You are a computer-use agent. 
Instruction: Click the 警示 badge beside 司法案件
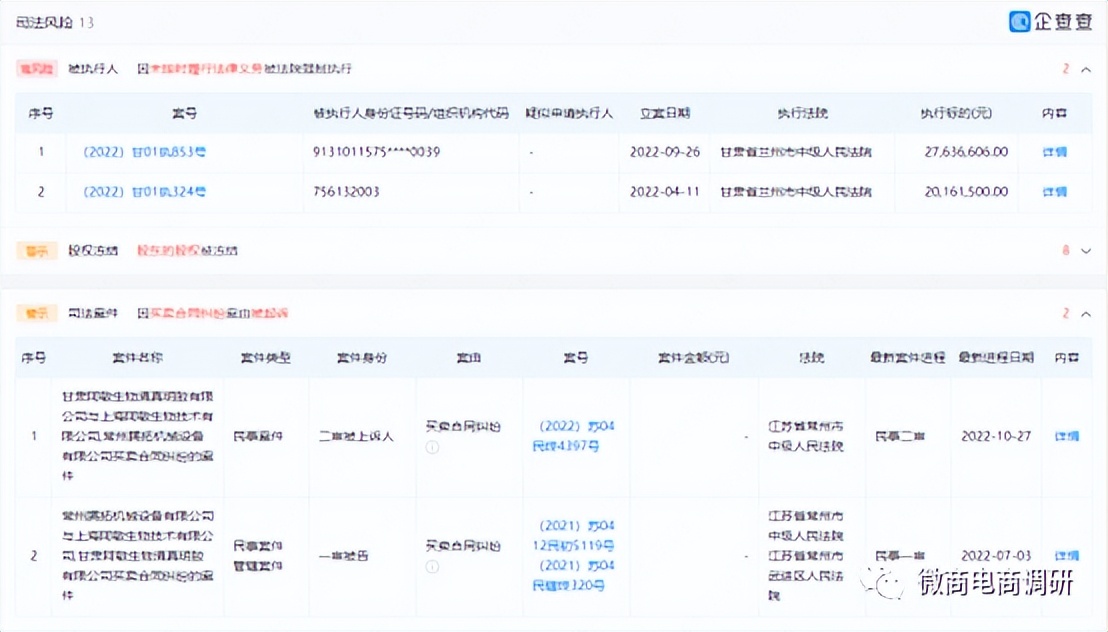(x=36, y=311)
